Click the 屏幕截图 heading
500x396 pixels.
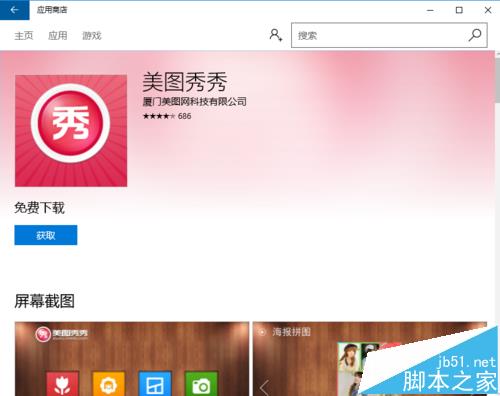click(44, 301)
